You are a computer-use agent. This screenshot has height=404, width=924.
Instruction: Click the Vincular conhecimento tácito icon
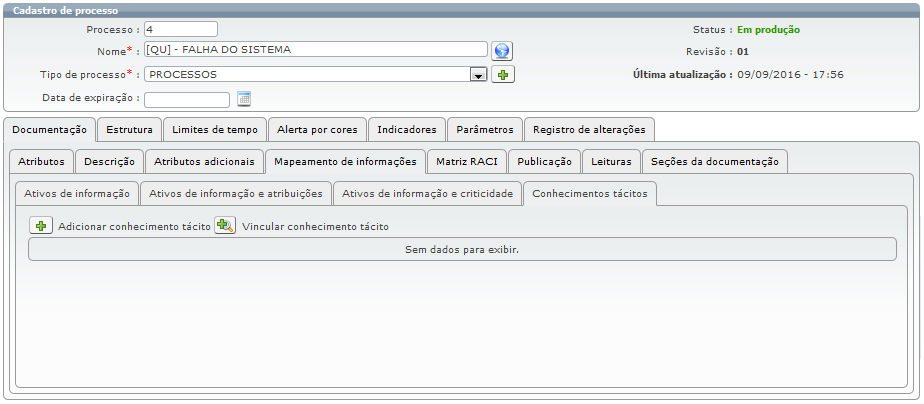[225, 226]
